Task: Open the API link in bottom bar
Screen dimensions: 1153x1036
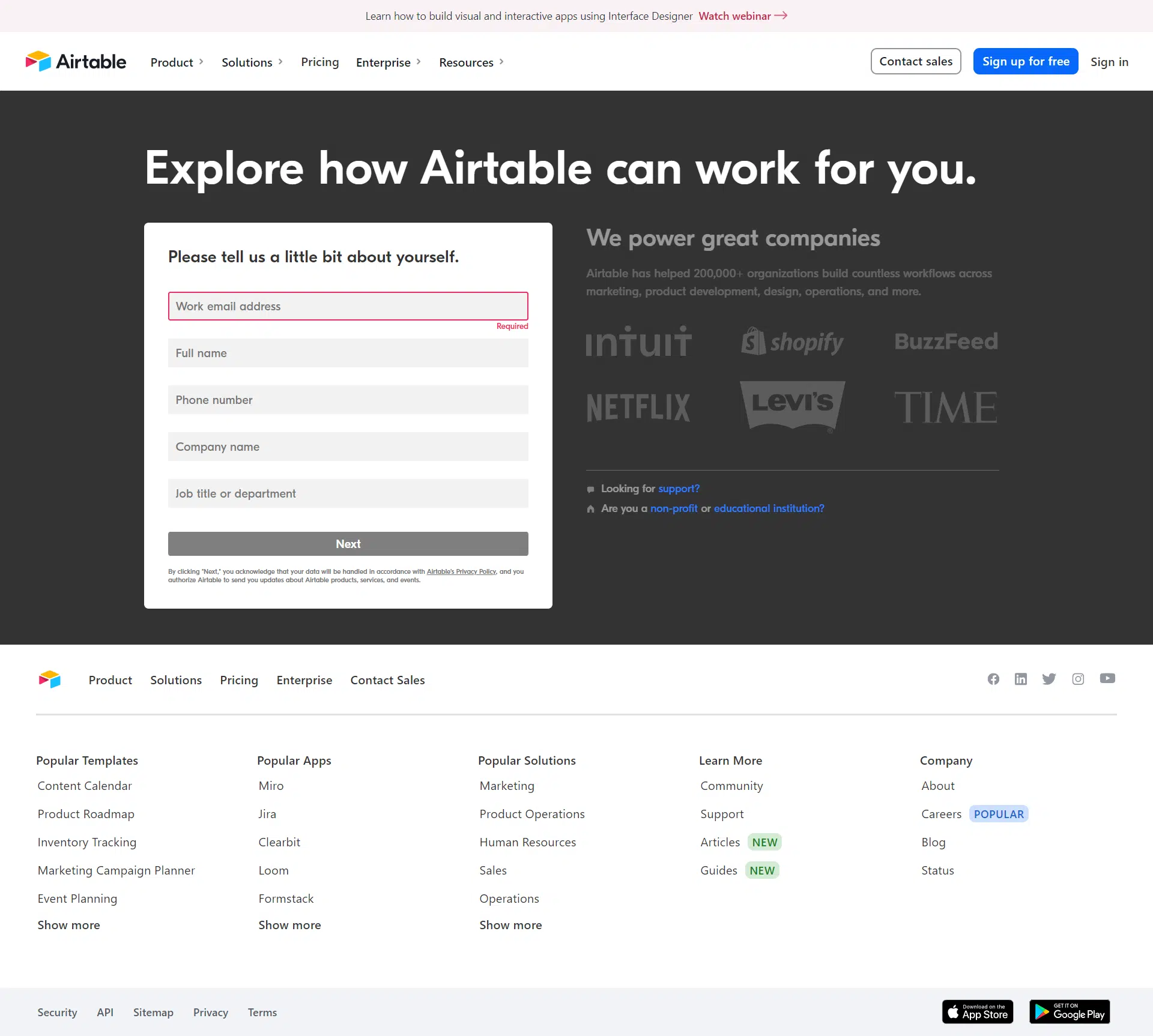Action: pos(105,1012)
